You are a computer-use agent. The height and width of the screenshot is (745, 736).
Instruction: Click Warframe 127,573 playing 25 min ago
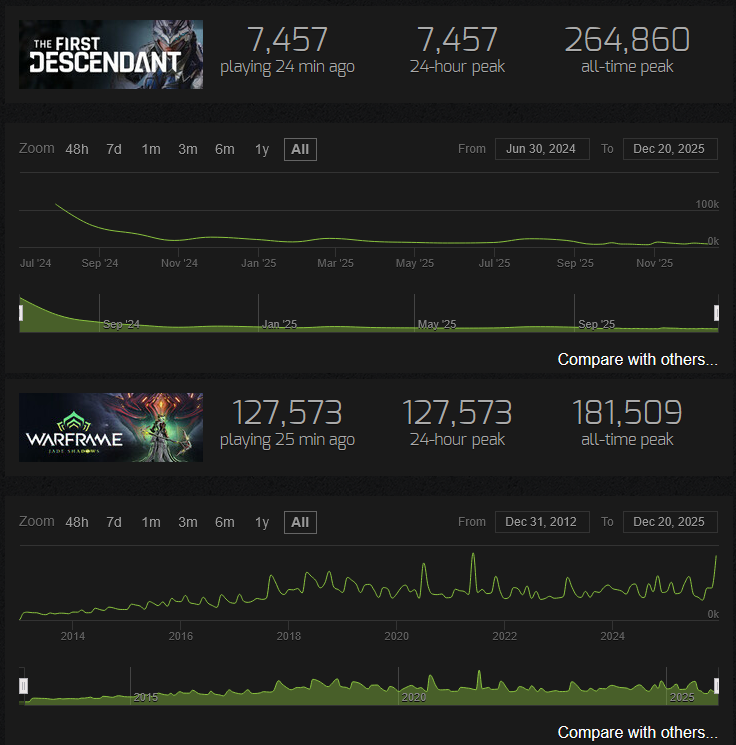pyautogui.click(x=287, y=412)
